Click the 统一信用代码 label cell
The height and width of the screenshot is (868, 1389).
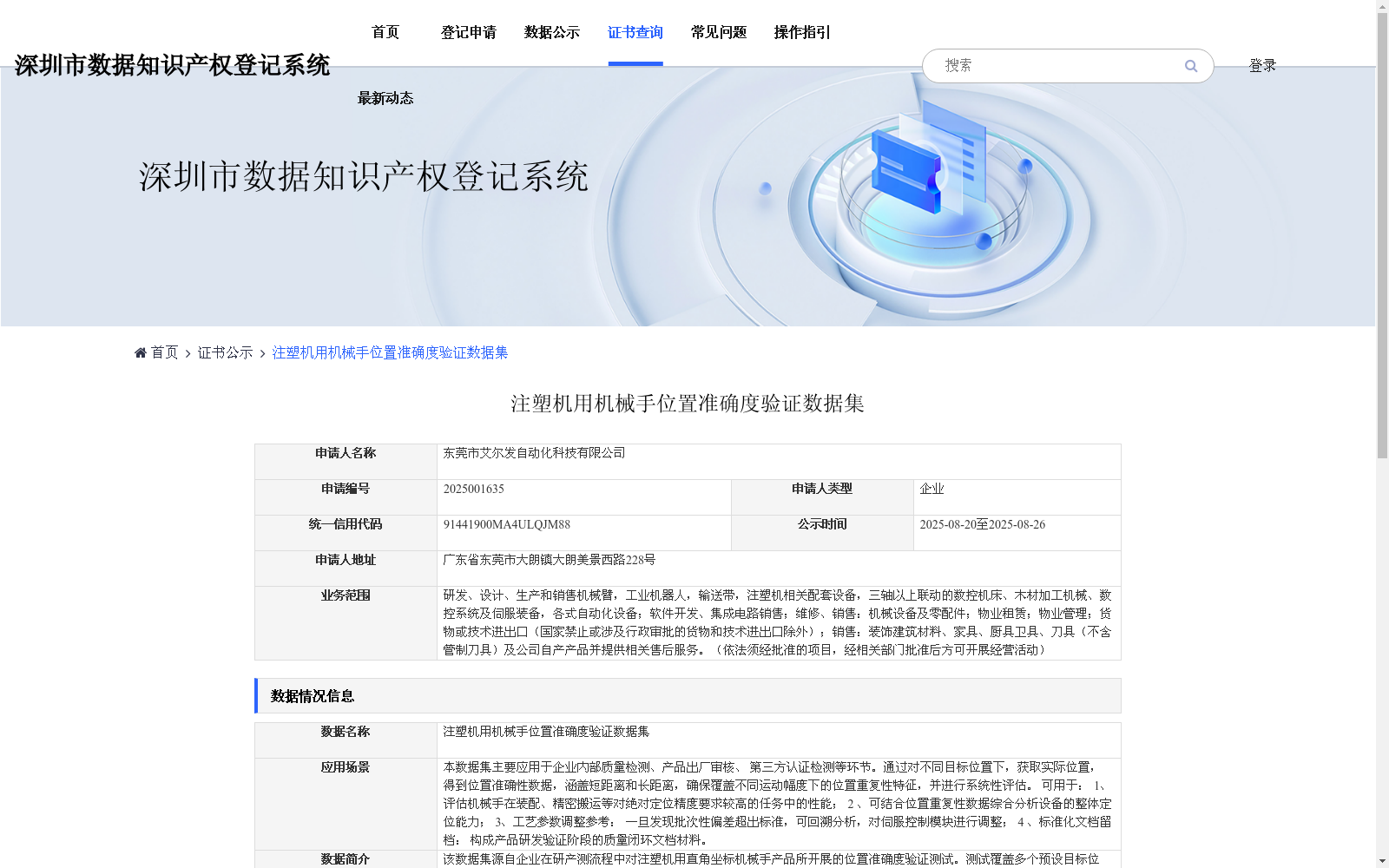point(346,533)
